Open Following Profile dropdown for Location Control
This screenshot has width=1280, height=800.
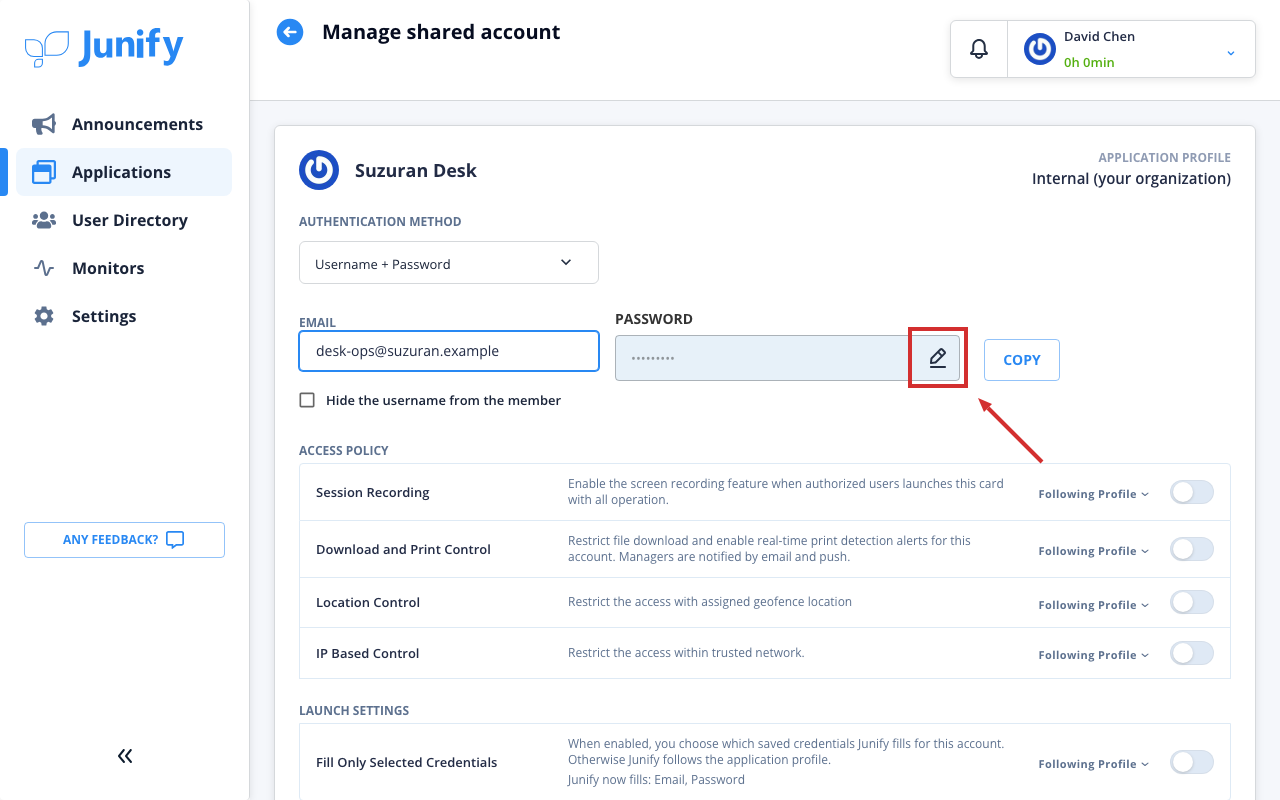point(1094,605)
